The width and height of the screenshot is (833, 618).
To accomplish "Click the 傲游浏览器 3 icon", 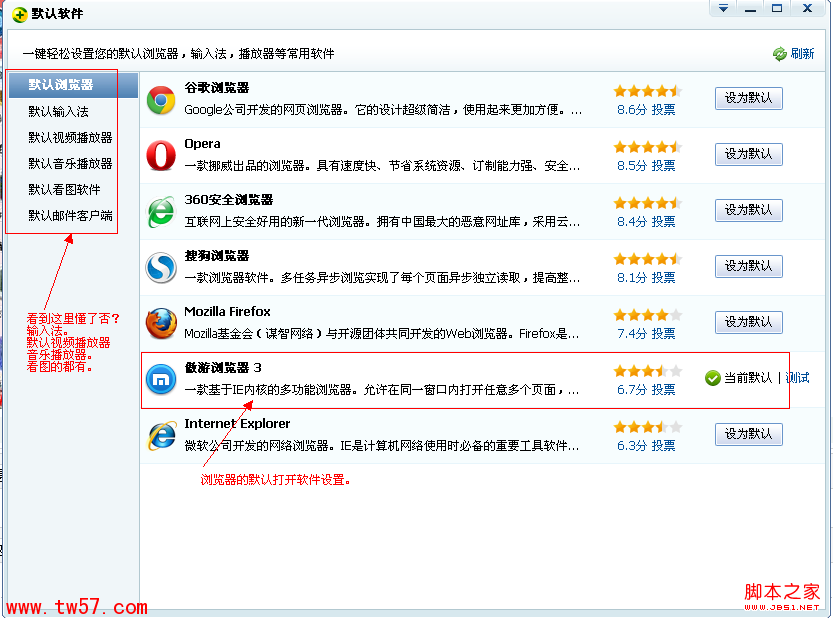I will coord(161,379).
